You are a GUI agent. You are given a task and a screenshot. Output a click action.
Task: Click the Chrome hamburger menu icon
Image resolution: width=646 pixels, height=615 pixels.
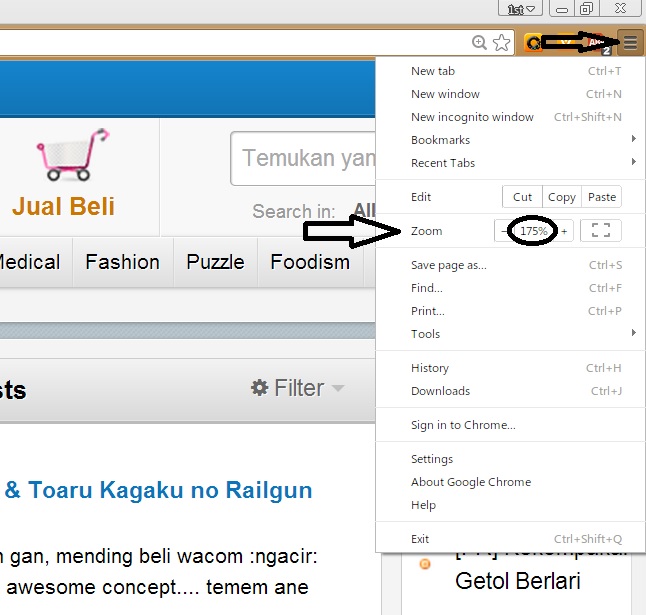[630, 42]
